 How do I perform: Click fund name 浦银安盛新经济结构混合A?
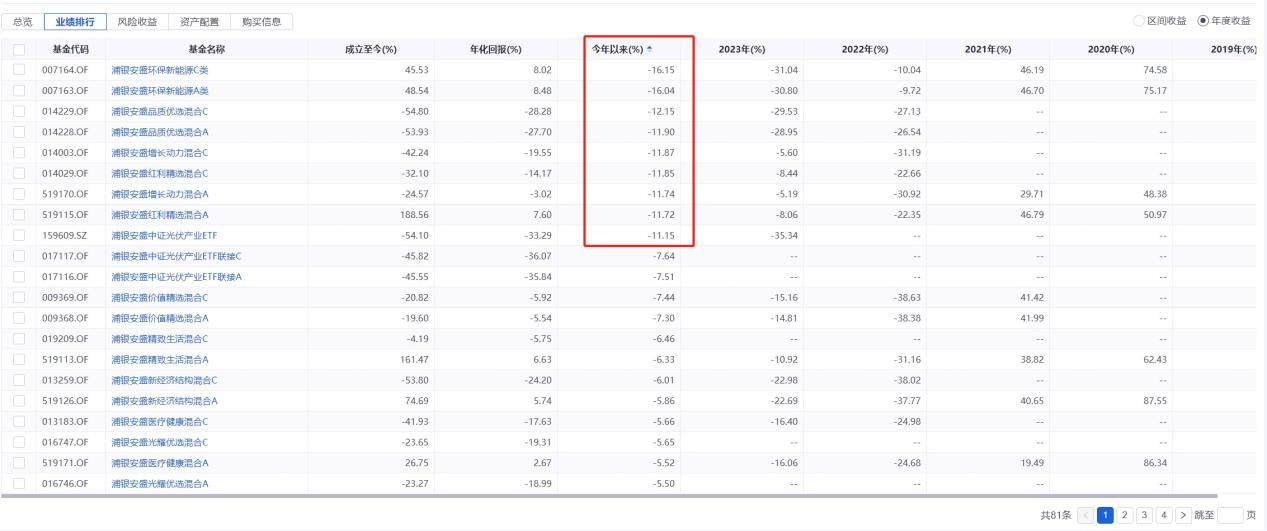164,400
